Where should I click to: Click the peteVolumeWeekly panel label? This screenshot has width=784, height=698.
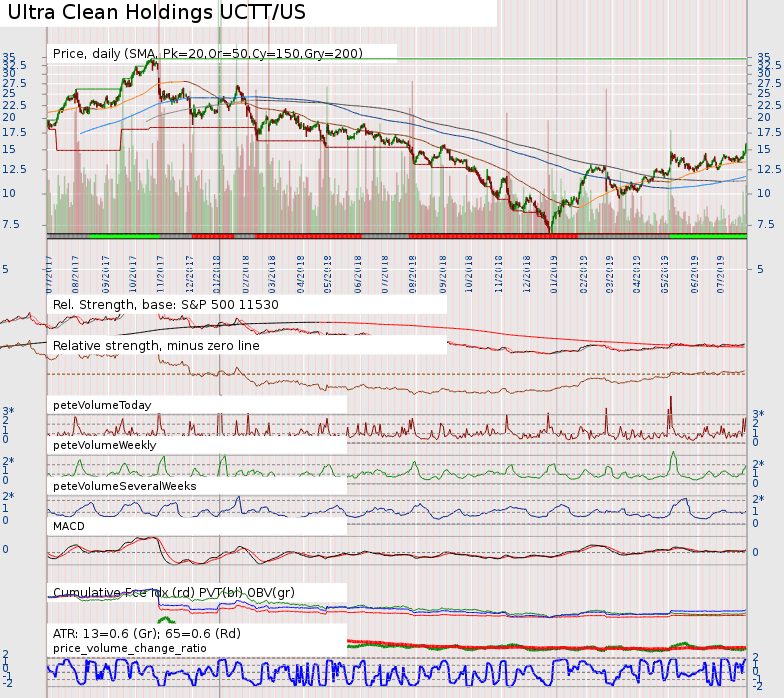104,445
